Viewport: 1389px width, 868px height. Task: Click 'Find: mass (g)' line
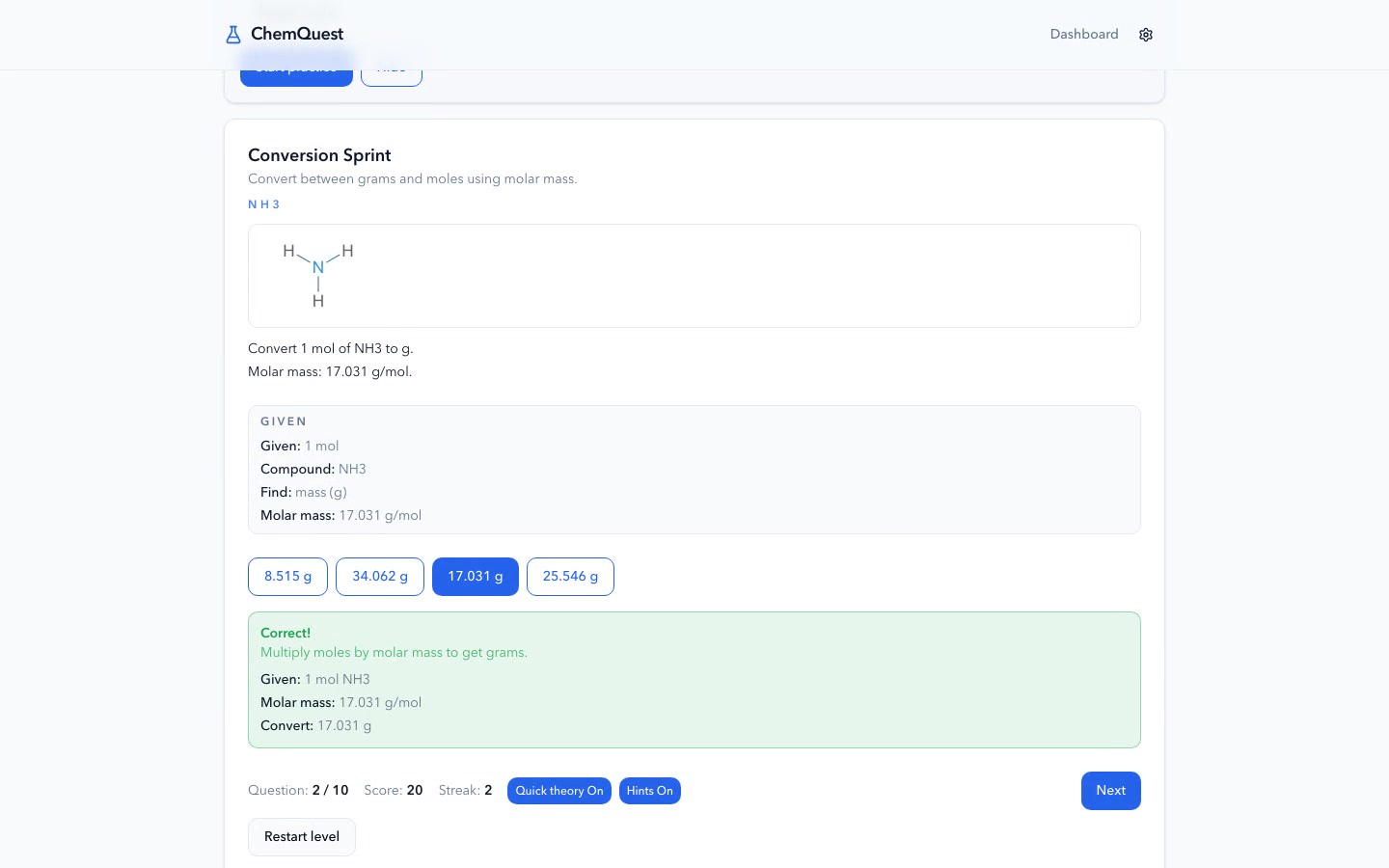coord(304,493)
